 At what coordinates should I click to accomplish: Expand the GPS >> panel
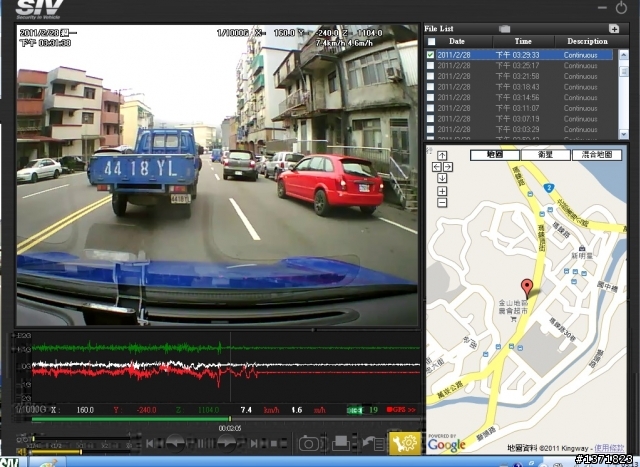[x=401, y=409]
